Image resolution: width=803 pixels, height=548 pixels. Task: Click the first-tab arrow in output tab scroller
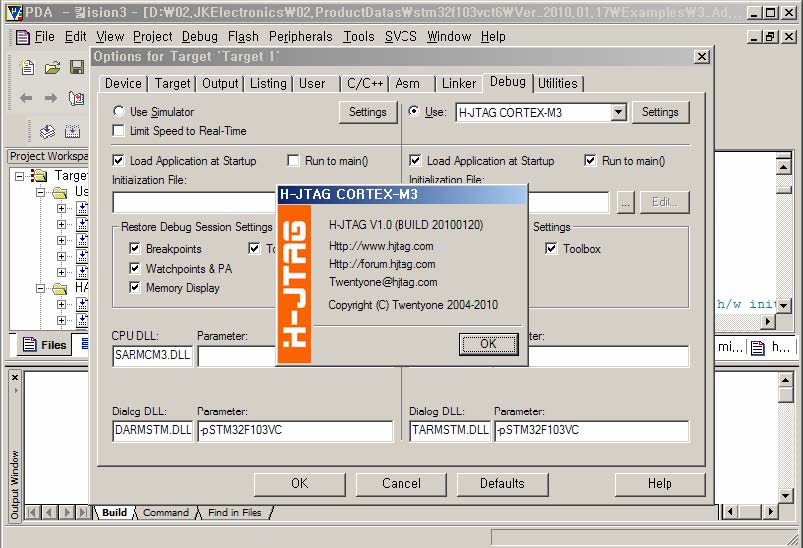[32, 512]
